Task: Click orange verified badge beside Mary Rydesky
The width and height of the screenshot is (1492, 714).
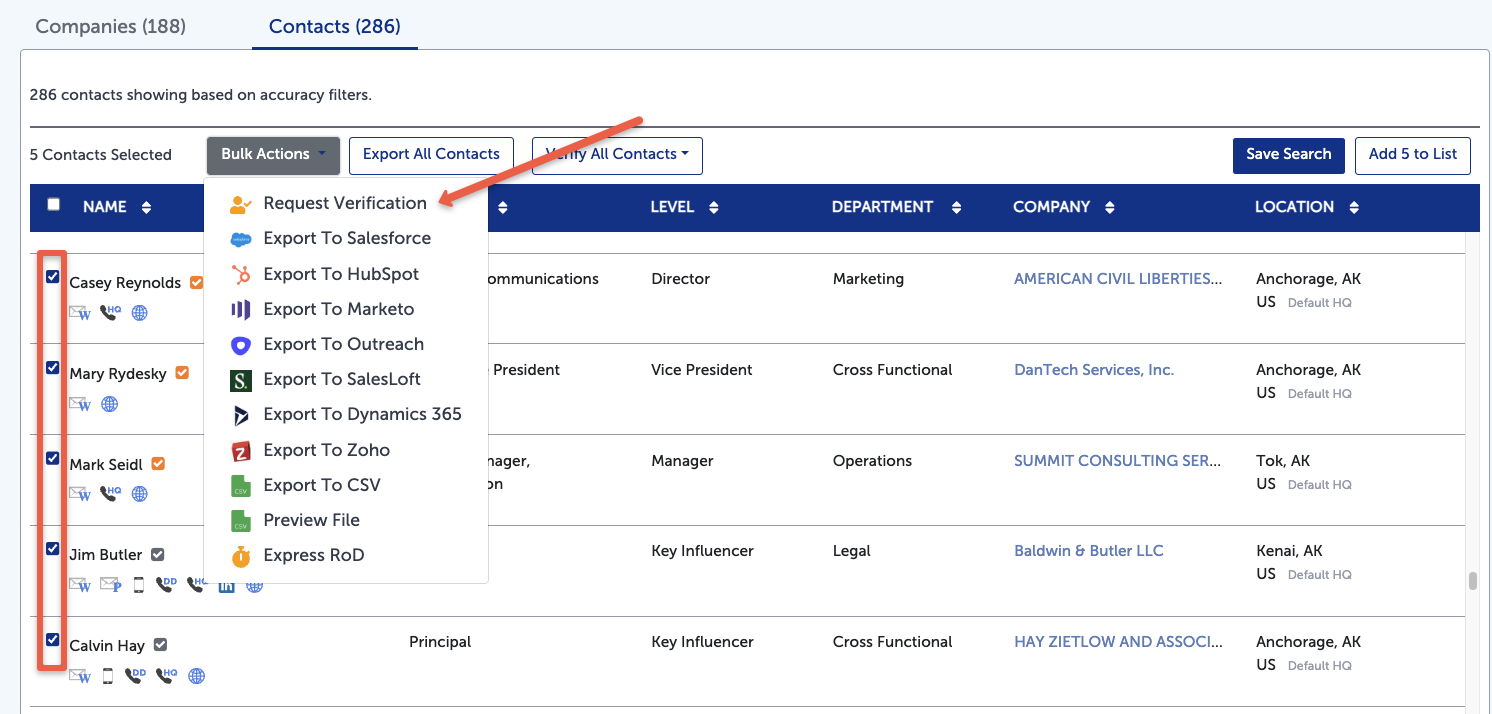Action: [182, 373]
